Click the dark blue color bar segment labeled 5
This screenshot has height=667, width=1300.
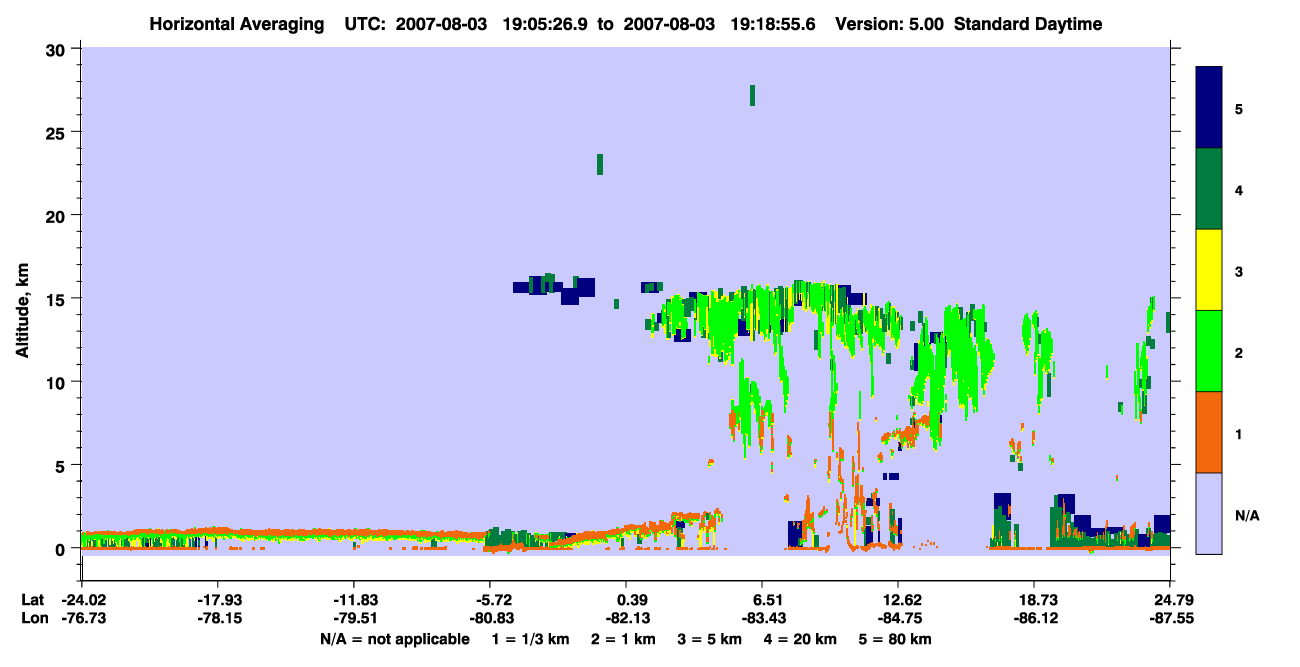click(1209, 108)
